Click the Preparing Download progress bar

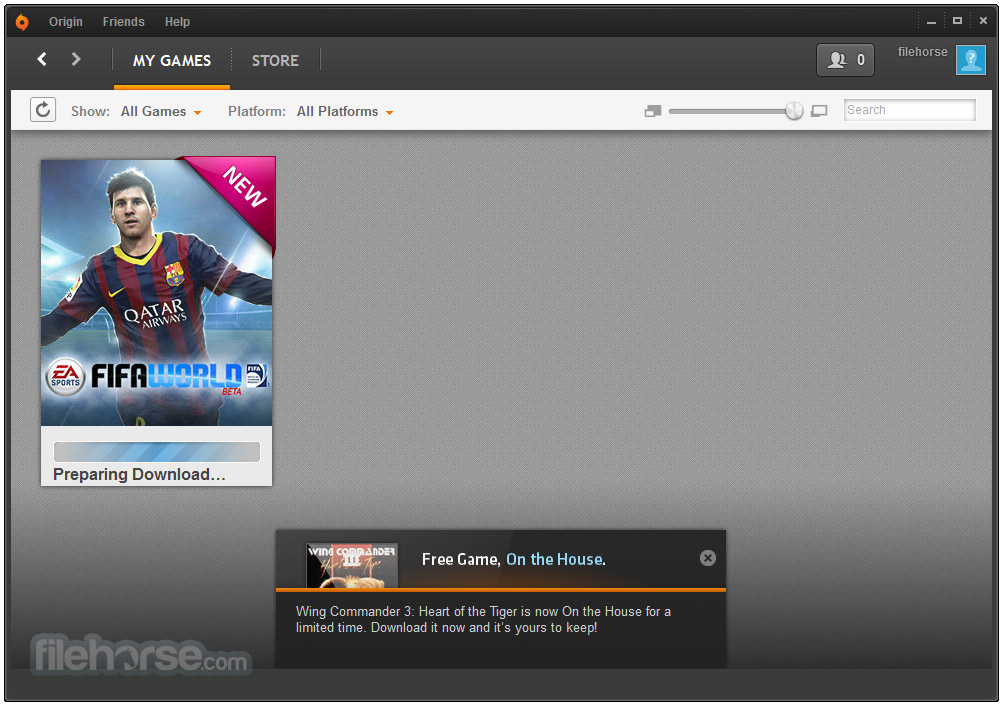point(157,452)
